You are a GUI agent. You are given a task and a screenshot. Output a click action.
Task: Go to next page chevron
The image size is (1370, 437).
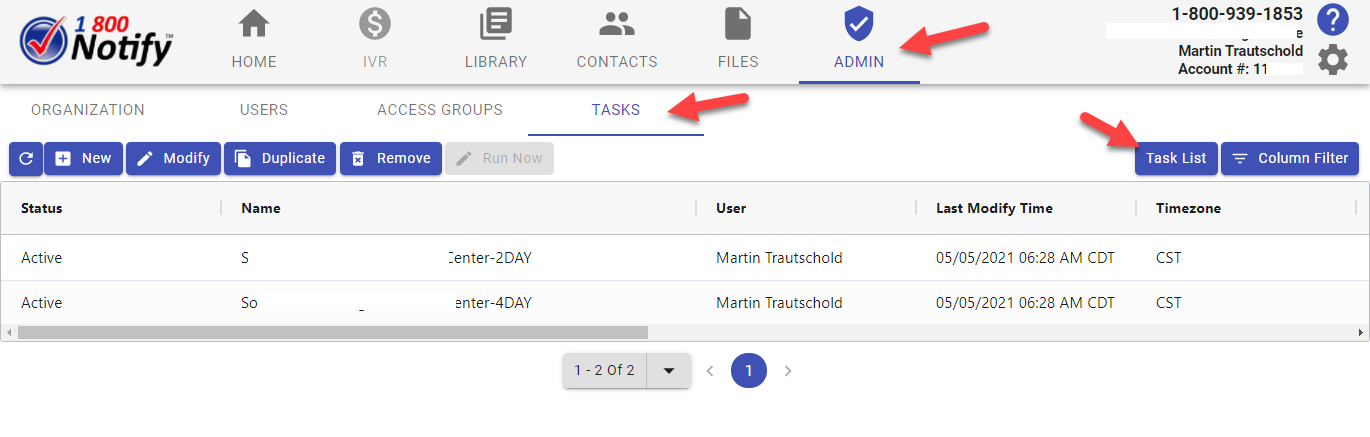(x=788, y=371)
